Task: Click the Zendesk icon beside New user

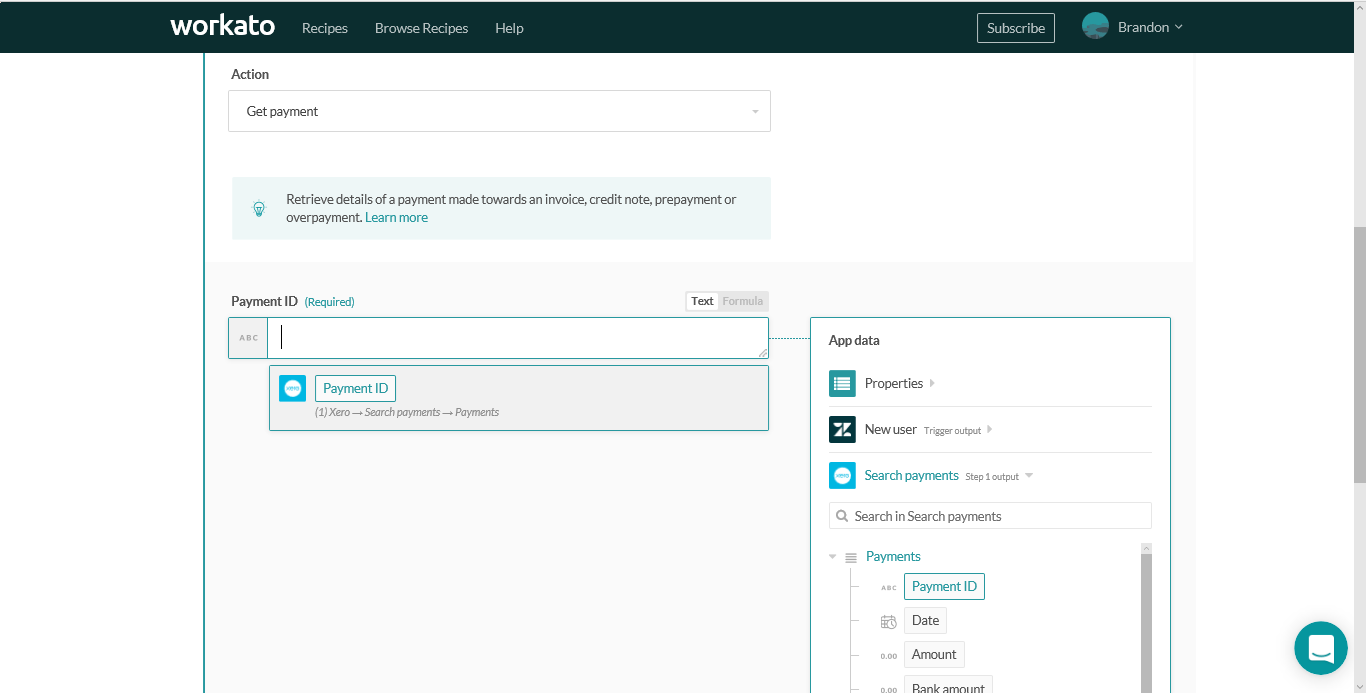Action: [x=842, y=429]
